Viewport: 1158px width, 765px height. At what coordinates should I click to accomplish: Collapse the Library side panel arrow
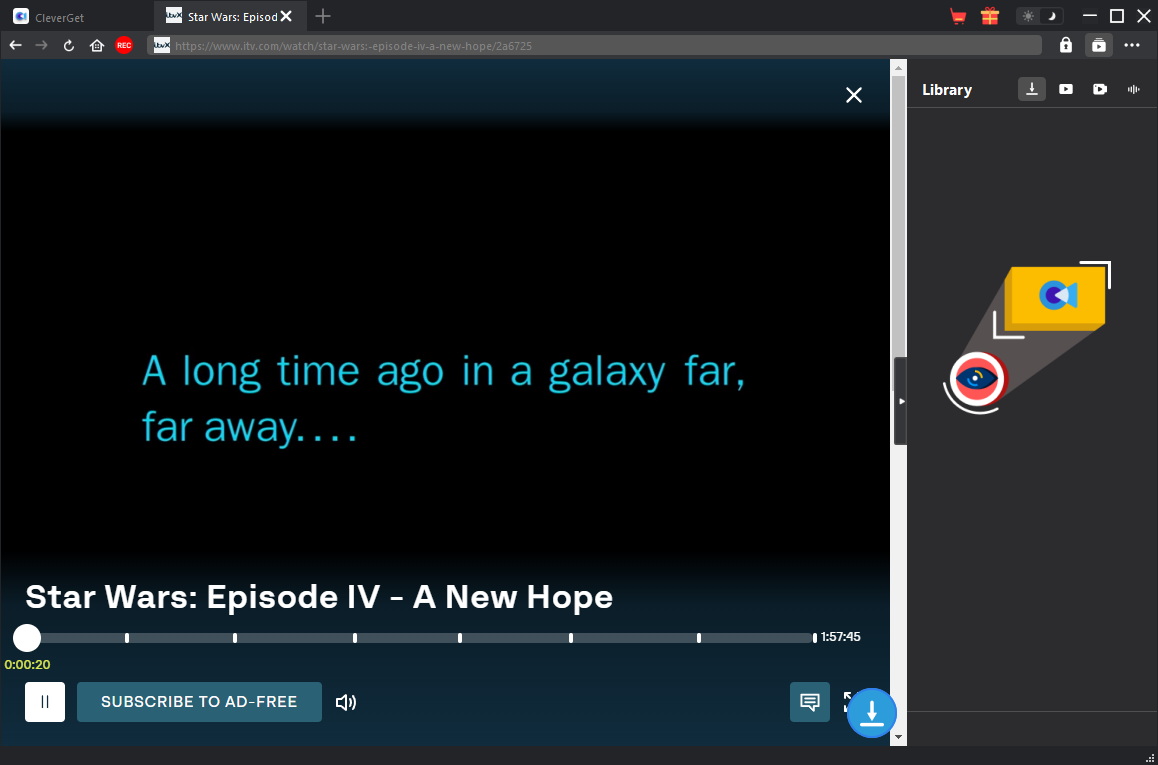[900, 401]
